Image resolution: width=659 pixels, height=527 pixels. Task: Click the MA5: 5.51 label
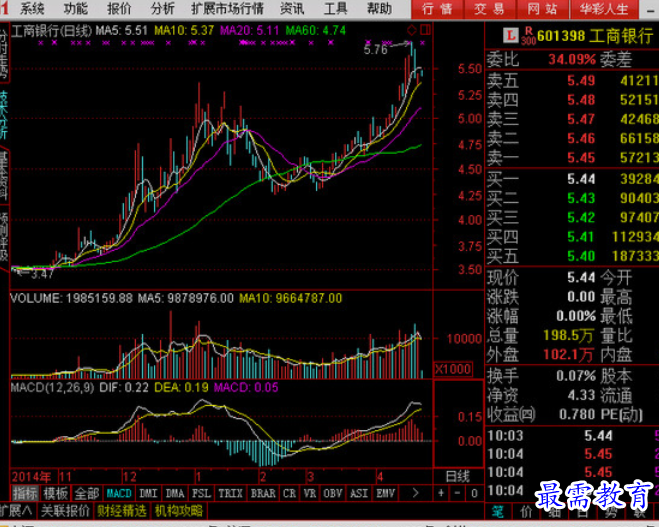pyautogui.click(x=122, y=30)
